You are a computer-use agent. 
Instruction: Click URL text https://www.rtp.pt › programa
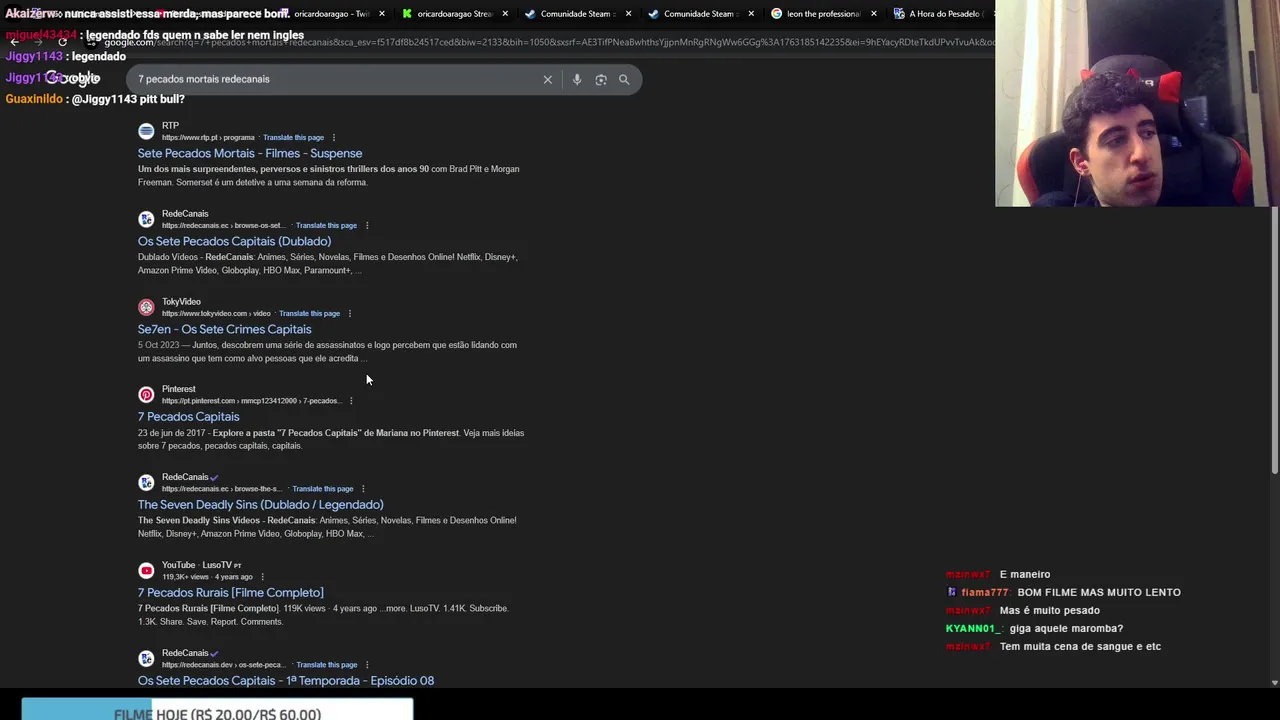pyautogui.click(x=208, y=137)
